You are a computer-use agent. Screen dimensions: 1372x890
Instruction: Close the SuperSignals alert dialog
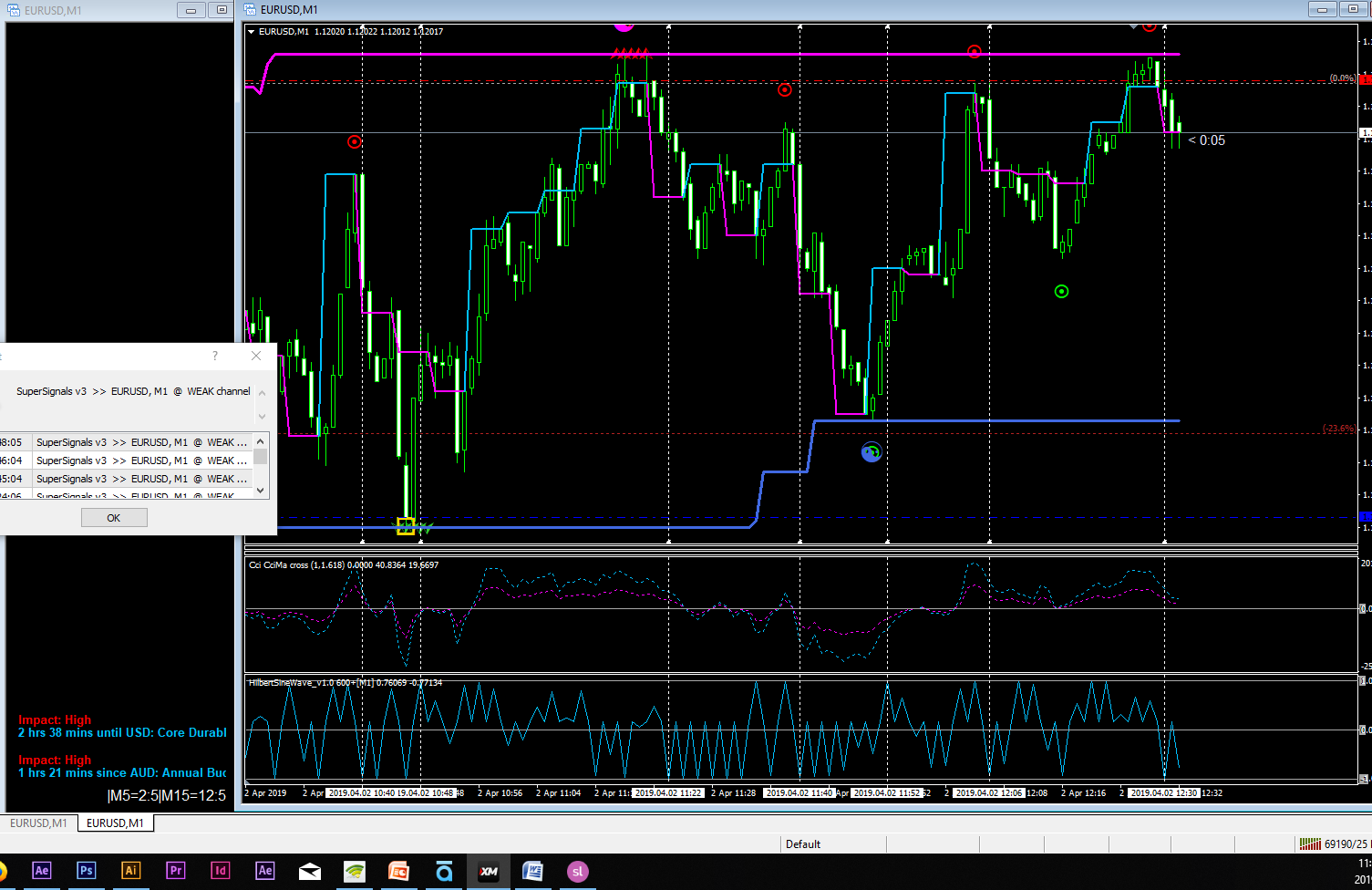coord(256,356)
